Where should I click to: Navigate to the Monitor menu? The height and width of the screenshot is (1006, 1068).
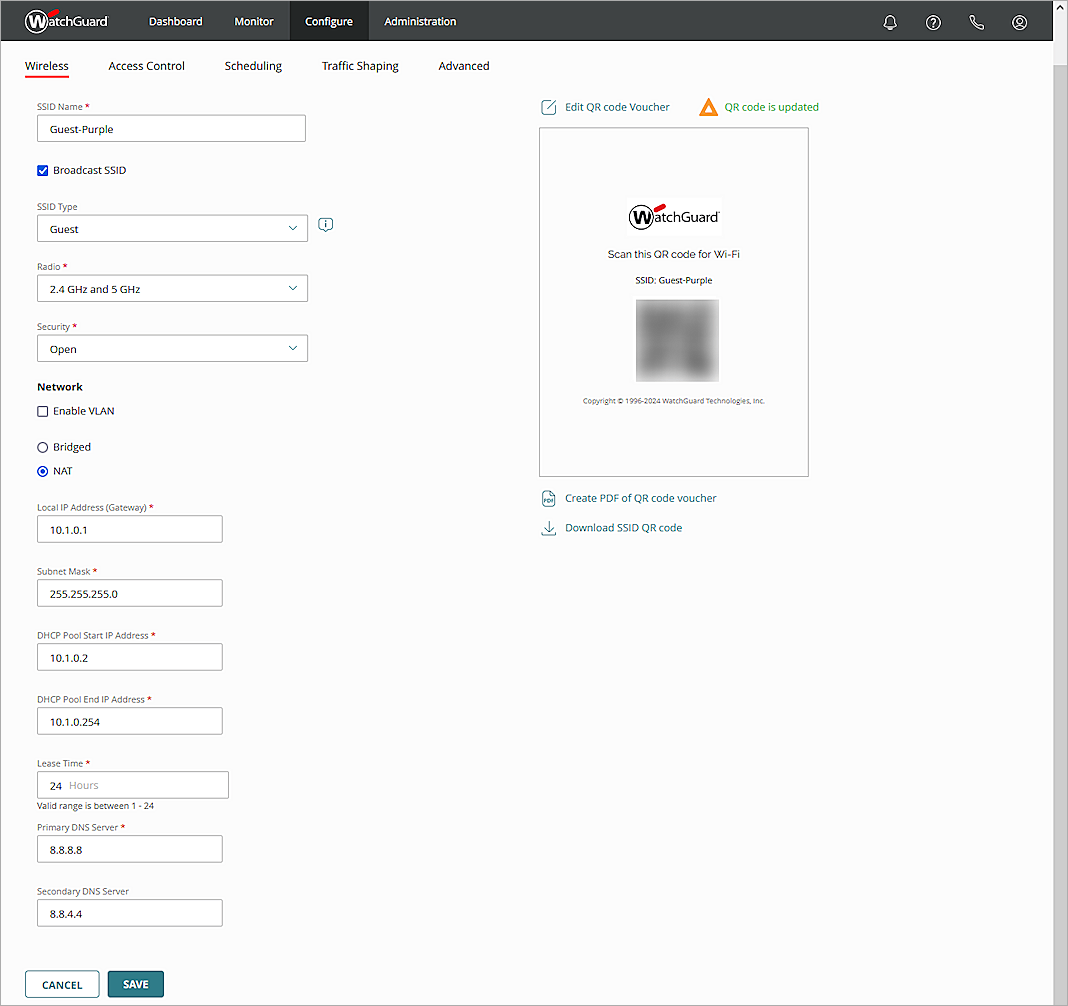tap(253, 20)
